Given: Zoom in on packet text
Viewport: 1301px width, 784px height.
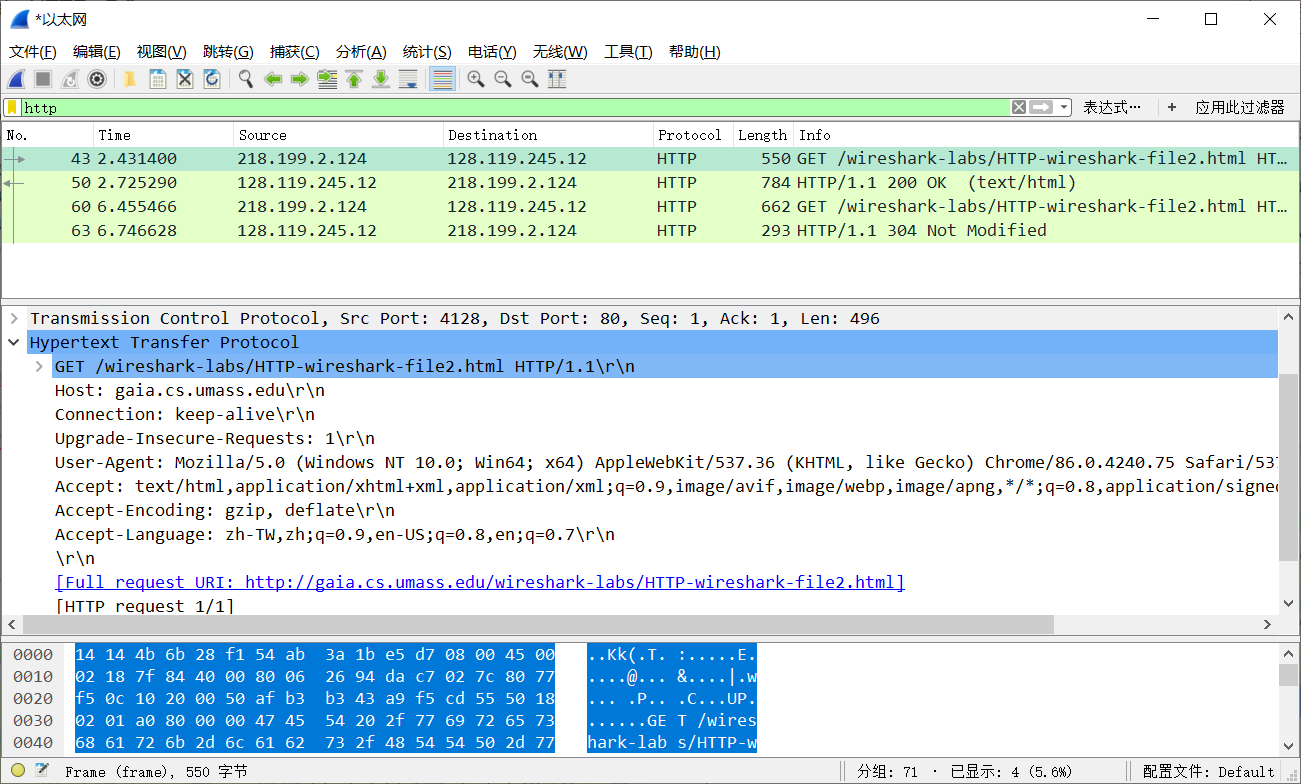Looking at the screenshot, I should (476, 79).
